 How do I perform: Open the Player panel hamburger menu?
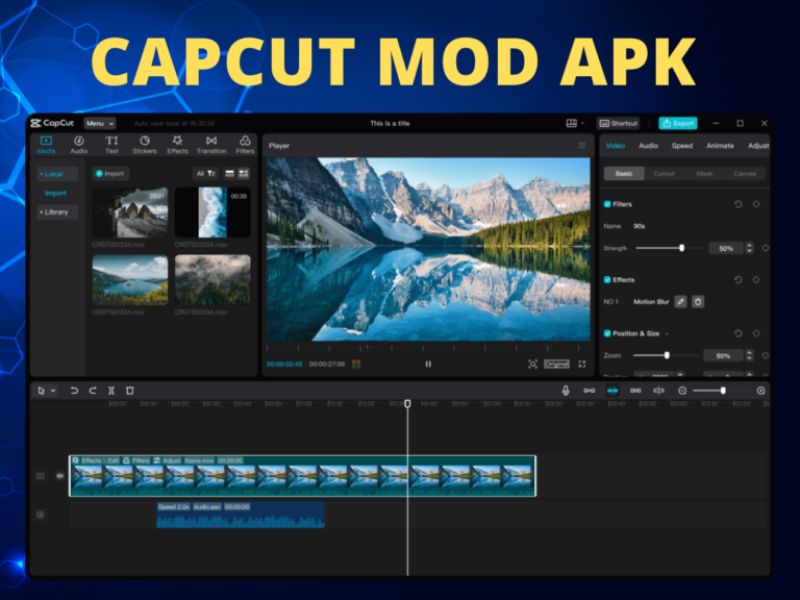(x=582, y=145)
